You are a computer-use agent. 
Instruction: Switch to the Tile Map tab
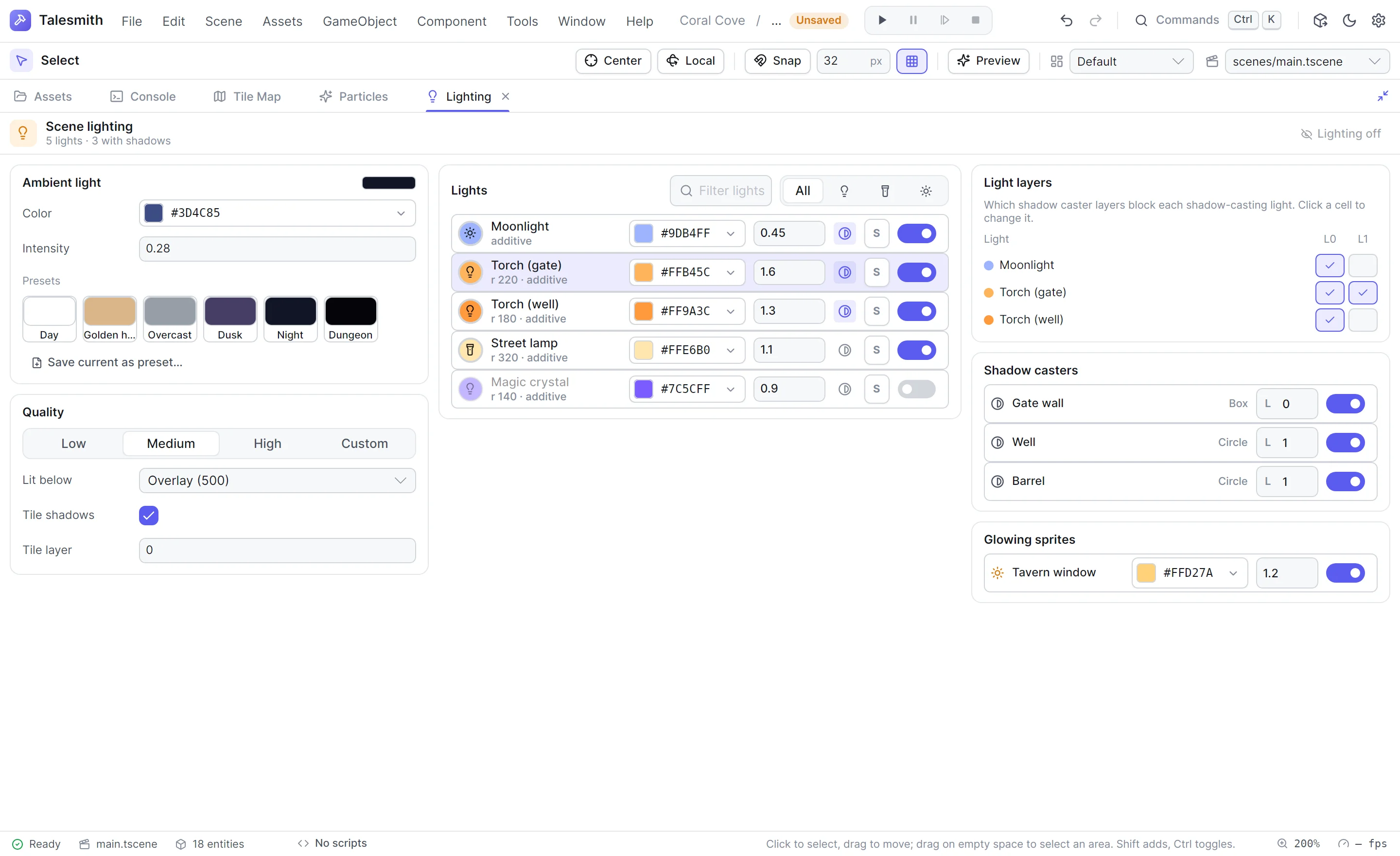tap(246, 97)
